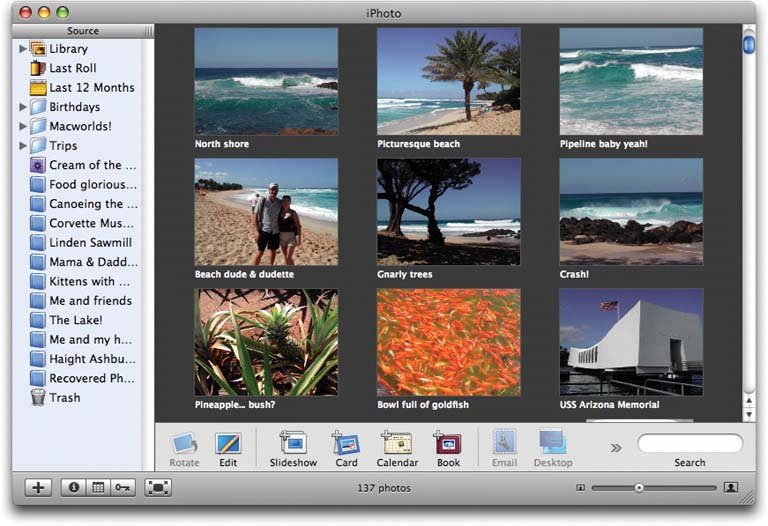Viewport: 768px width, 526px height.
Task: Click the Book icon
Action: (x=448, y=443)
